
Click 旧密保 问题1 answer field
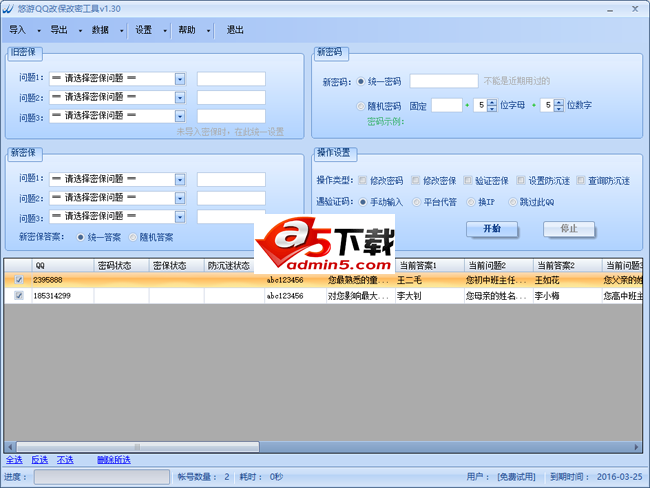point(231,79)
